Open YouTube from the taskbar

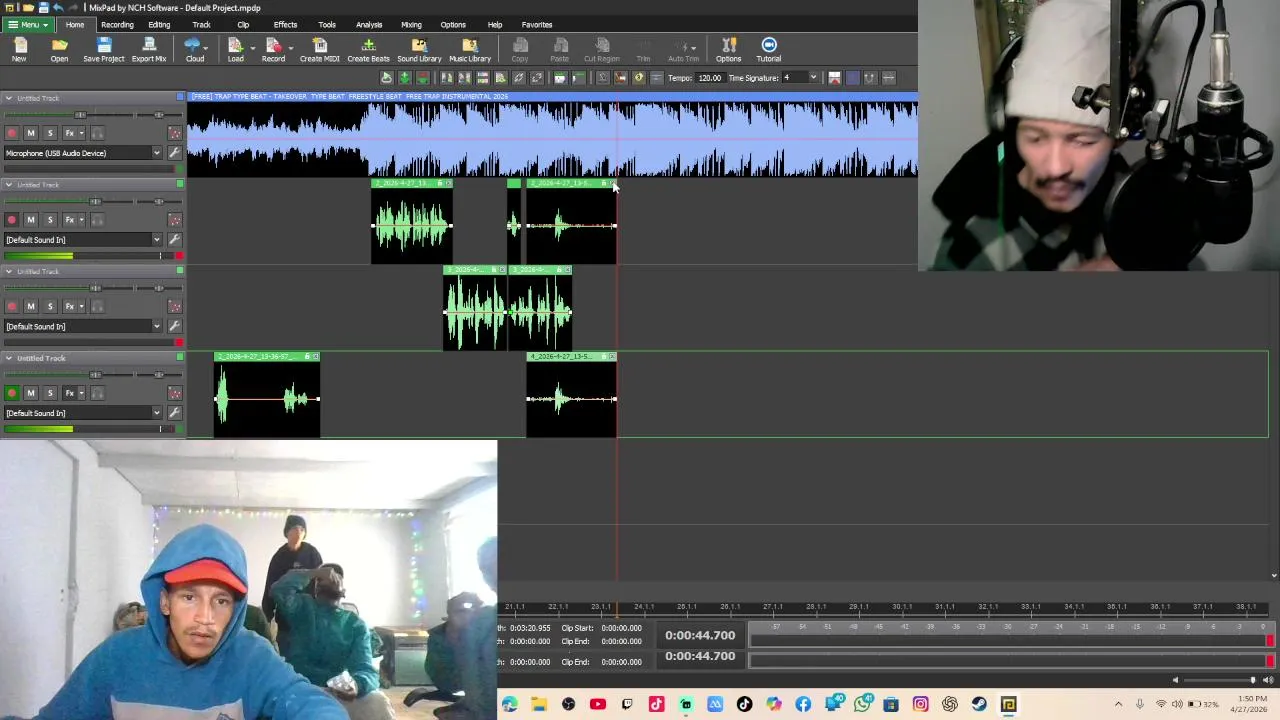[x=598, y=705]
